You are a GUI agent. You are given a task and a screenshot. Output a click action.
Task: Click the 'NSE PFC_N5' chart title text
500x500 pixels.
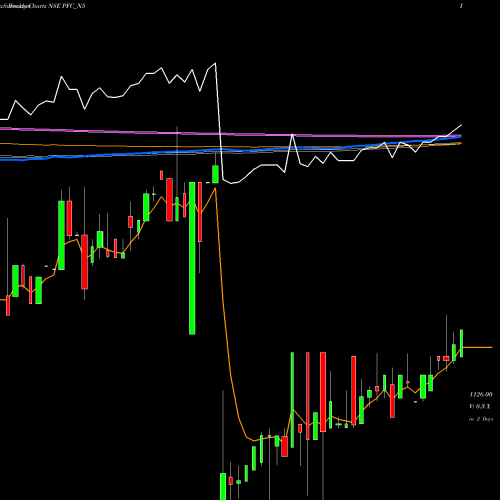67,6
